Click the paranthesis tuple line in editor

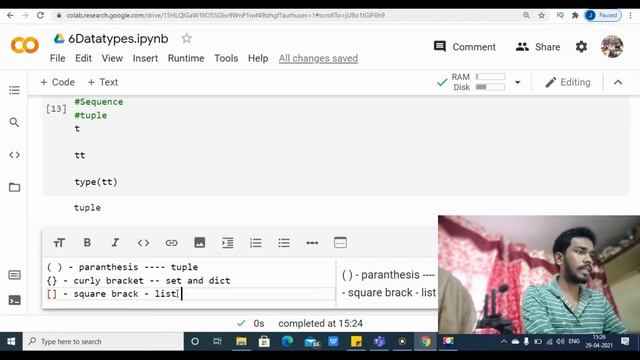(x=122, y=267)
